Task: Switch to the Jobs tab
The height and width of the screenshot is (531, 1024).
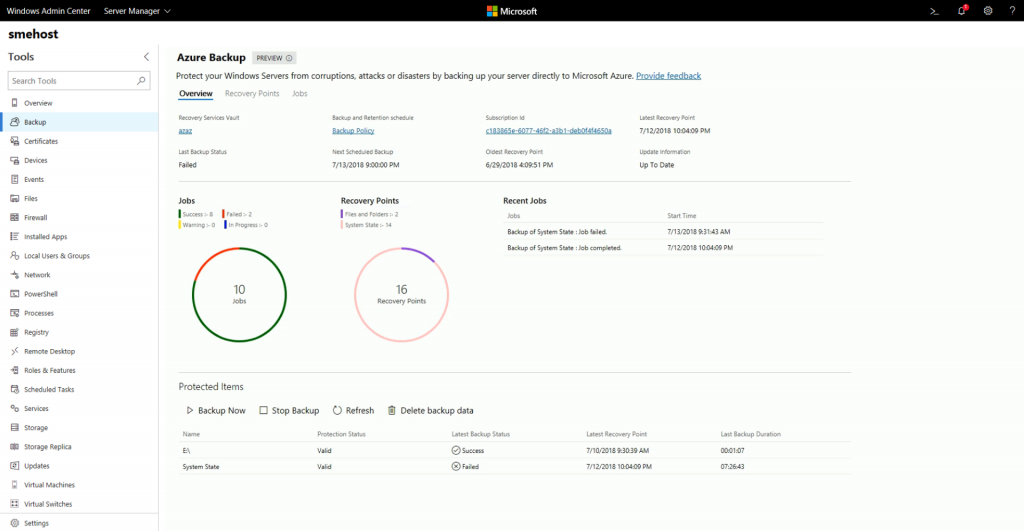Action: [x=299, y=93]
